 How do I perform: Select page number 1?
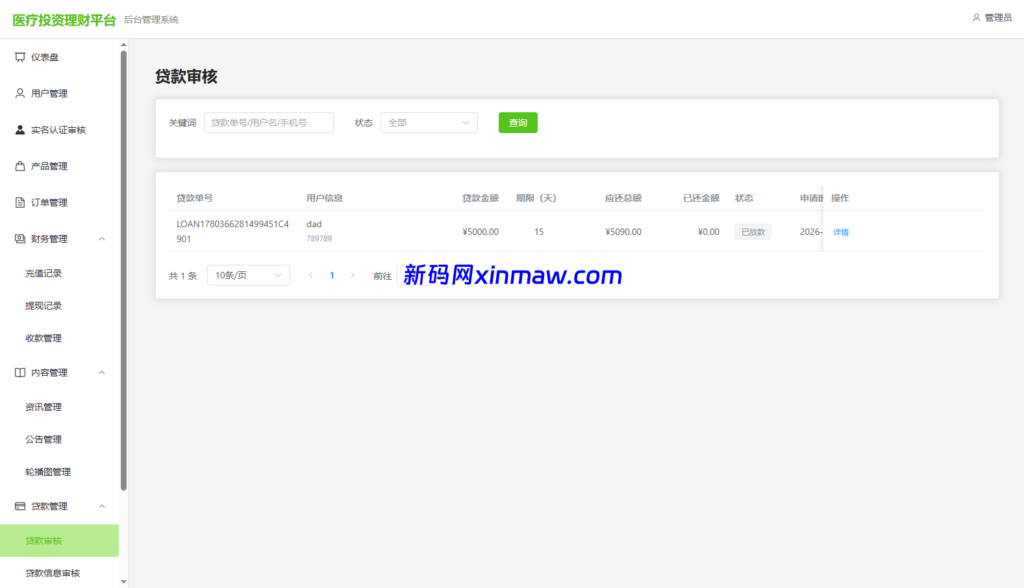point(332,275)
